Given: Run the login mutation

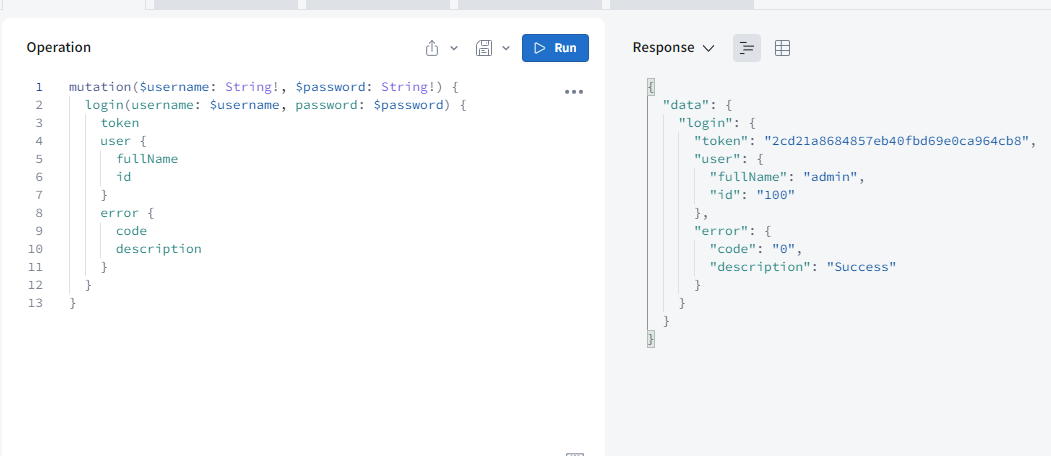Looking at the screenshot, I should pyautogui.click(x=555, y=48).
